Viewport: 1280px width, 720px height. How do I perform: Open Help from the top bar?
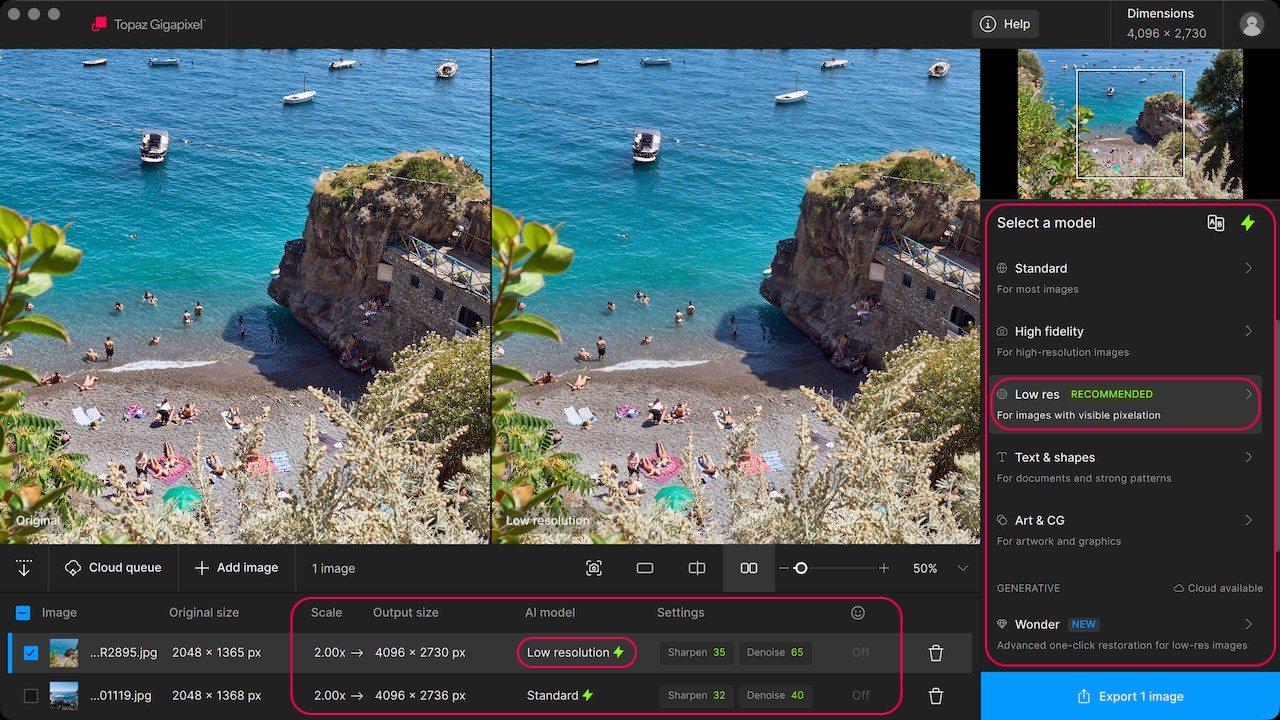1005,24
